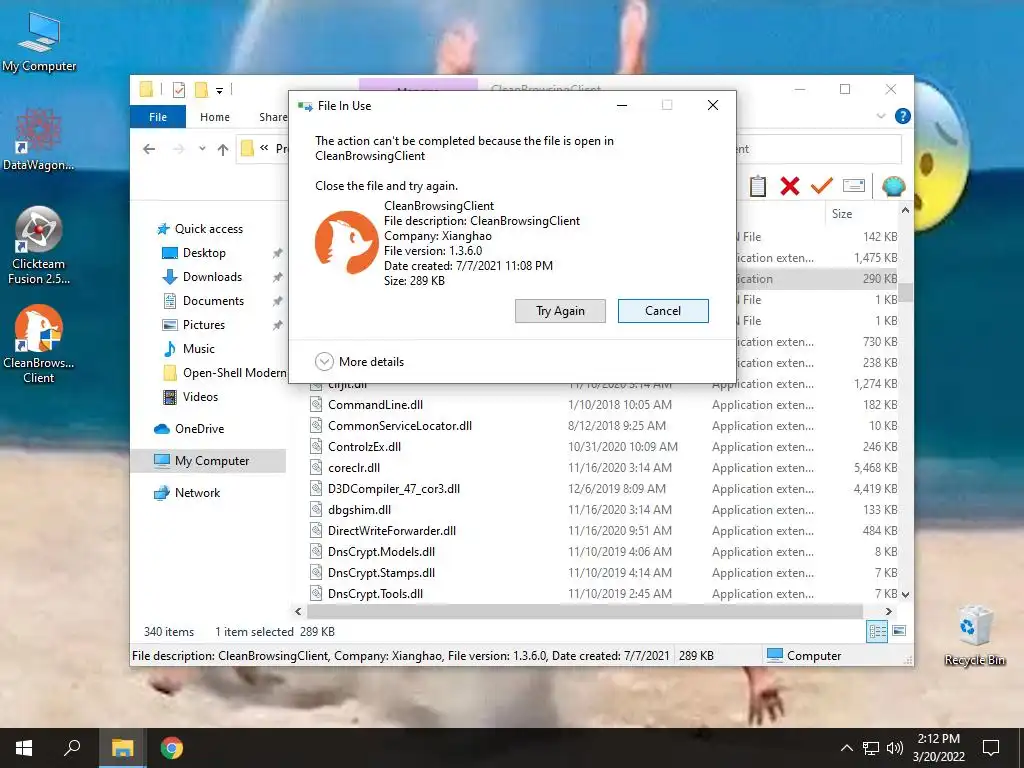Select the coreclr.dll file
The width and height of the screenshot is (1024, 768).
[354, 468]
